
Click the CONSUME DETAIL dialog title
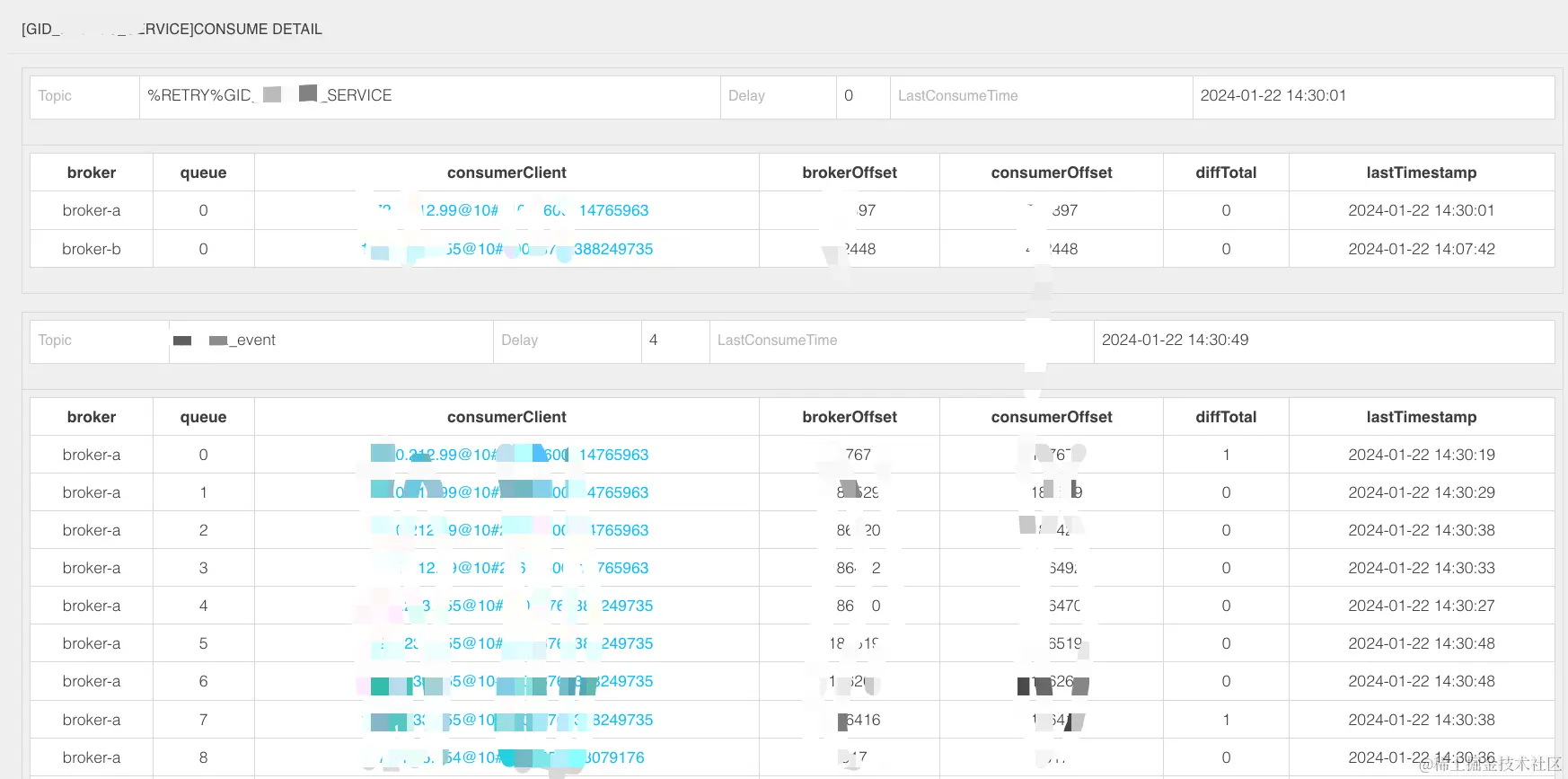172,29
